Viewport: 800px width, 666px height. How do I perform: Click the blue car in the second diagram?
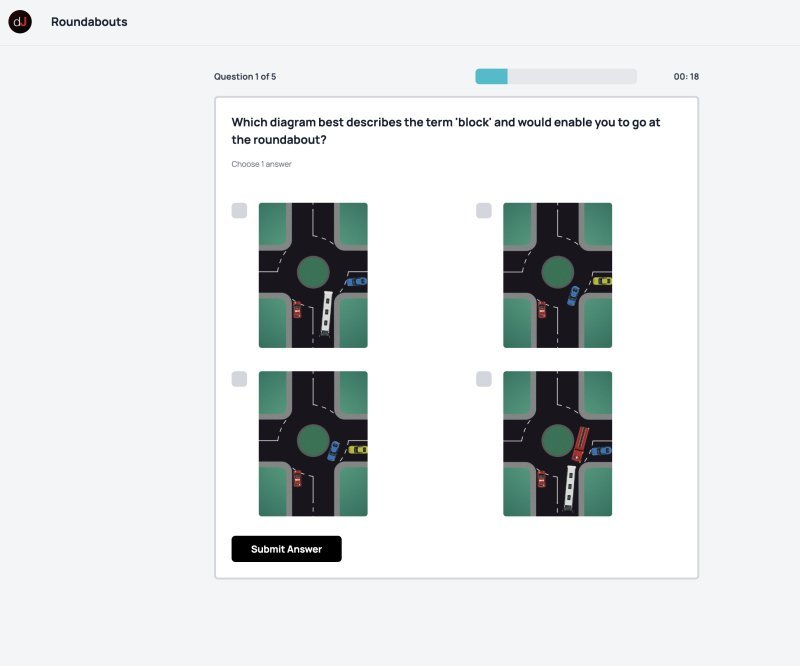573,295
